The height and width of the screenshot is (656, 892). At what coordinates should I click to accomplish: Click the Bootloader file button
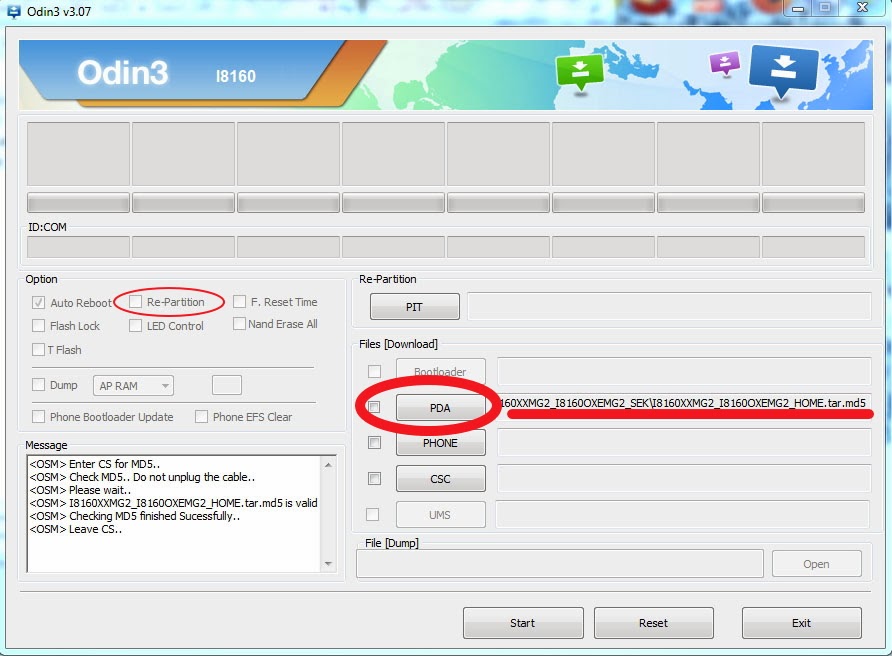coord(440,372)
